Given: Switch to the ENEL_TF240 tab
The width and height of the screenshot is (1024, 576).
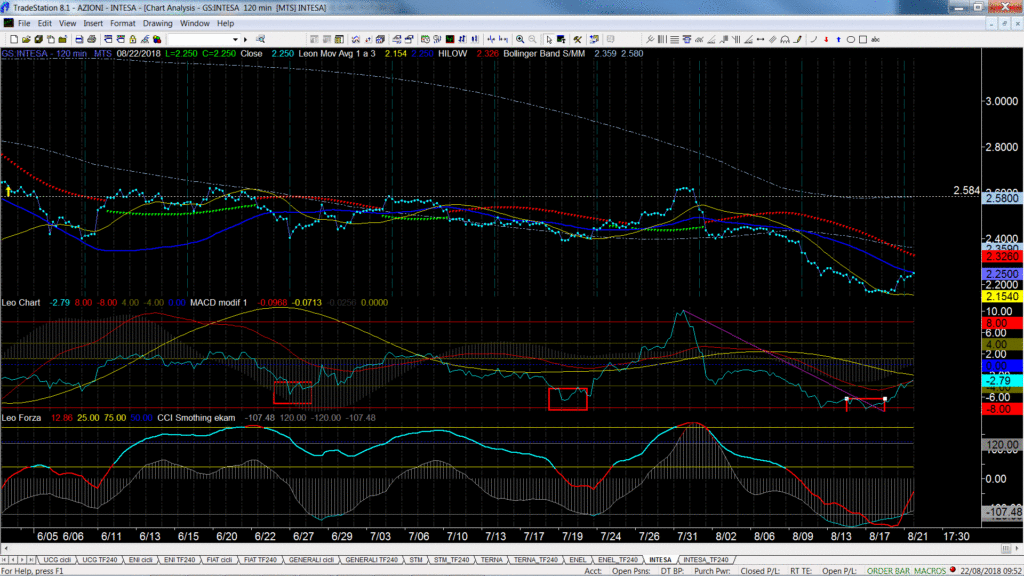Looking at the screenshot, I should [x=618, y=560].
